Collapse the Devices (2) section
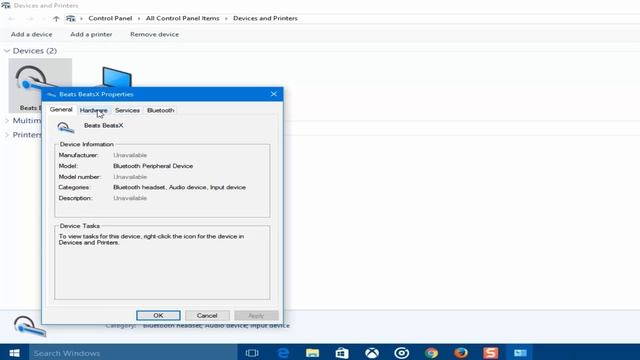The width and height of the screenshot is (640, 360). pos(7,51)
